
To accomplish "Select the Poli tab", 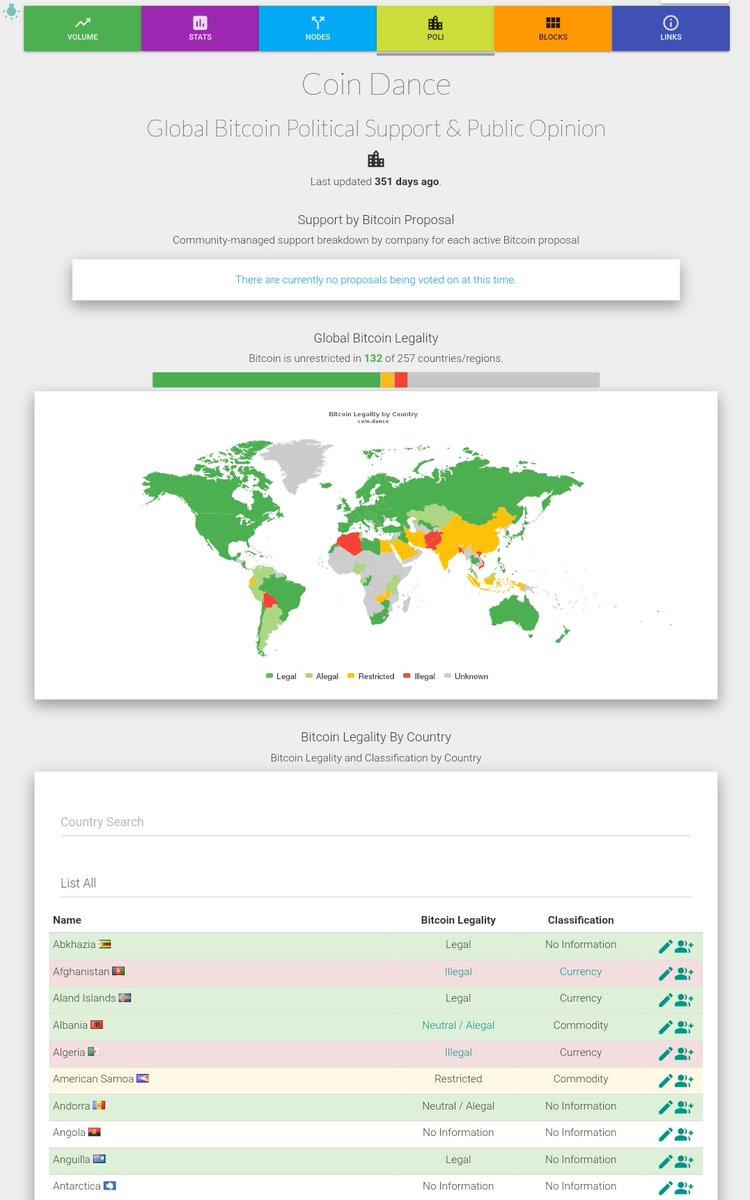I will click(x=435, y=28).
